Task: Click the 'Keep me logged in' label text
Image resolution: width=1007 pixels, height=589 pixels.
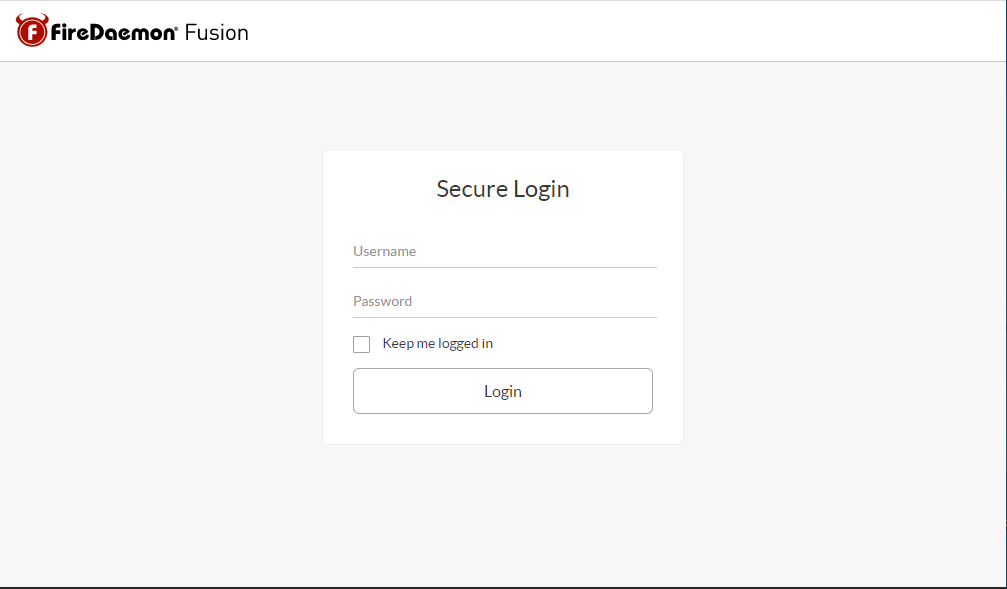Action: pyautogui.click(x=437, y=343)
